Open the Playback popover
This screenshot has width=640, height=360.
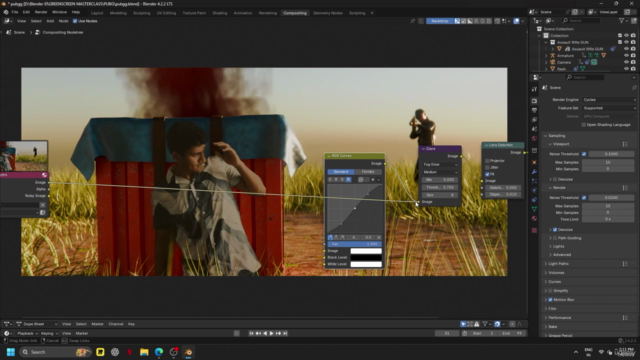point(27,333)
